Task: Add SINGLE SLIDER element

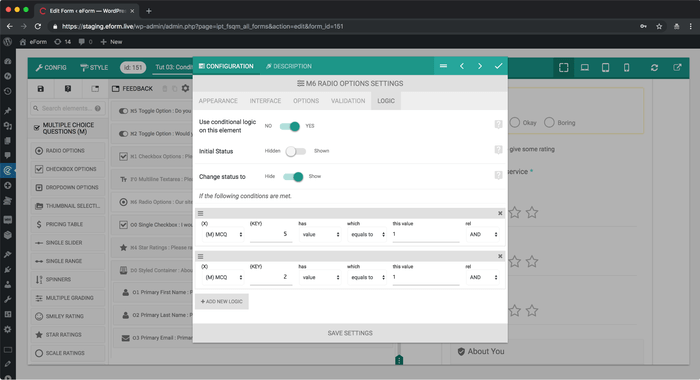Action: (68, 242)
